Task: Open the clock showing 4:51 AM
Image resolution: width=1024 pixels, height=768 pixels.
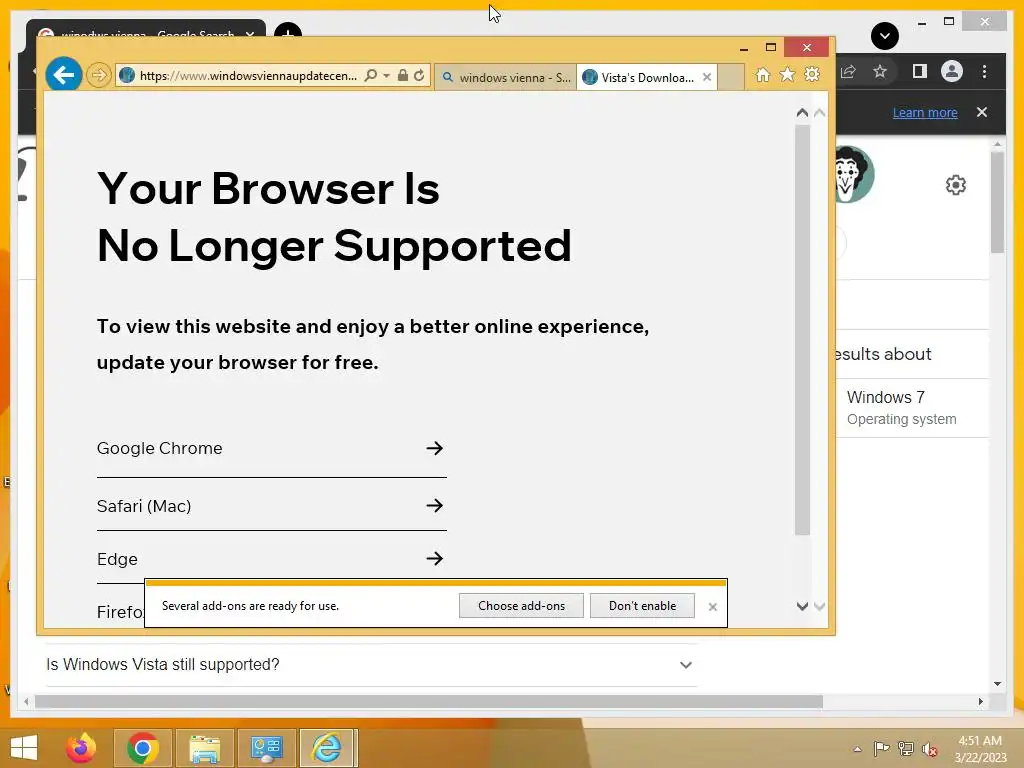Action: [980, 749]
